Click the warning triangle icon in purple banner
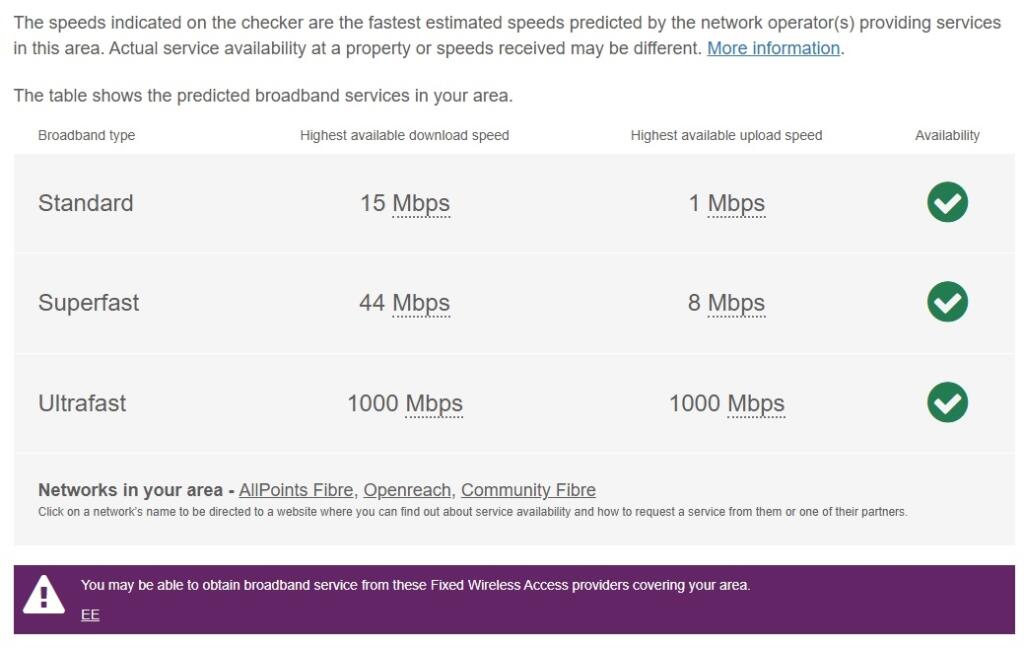Screen dimensions: 1024x647 (x=44, y=596)
